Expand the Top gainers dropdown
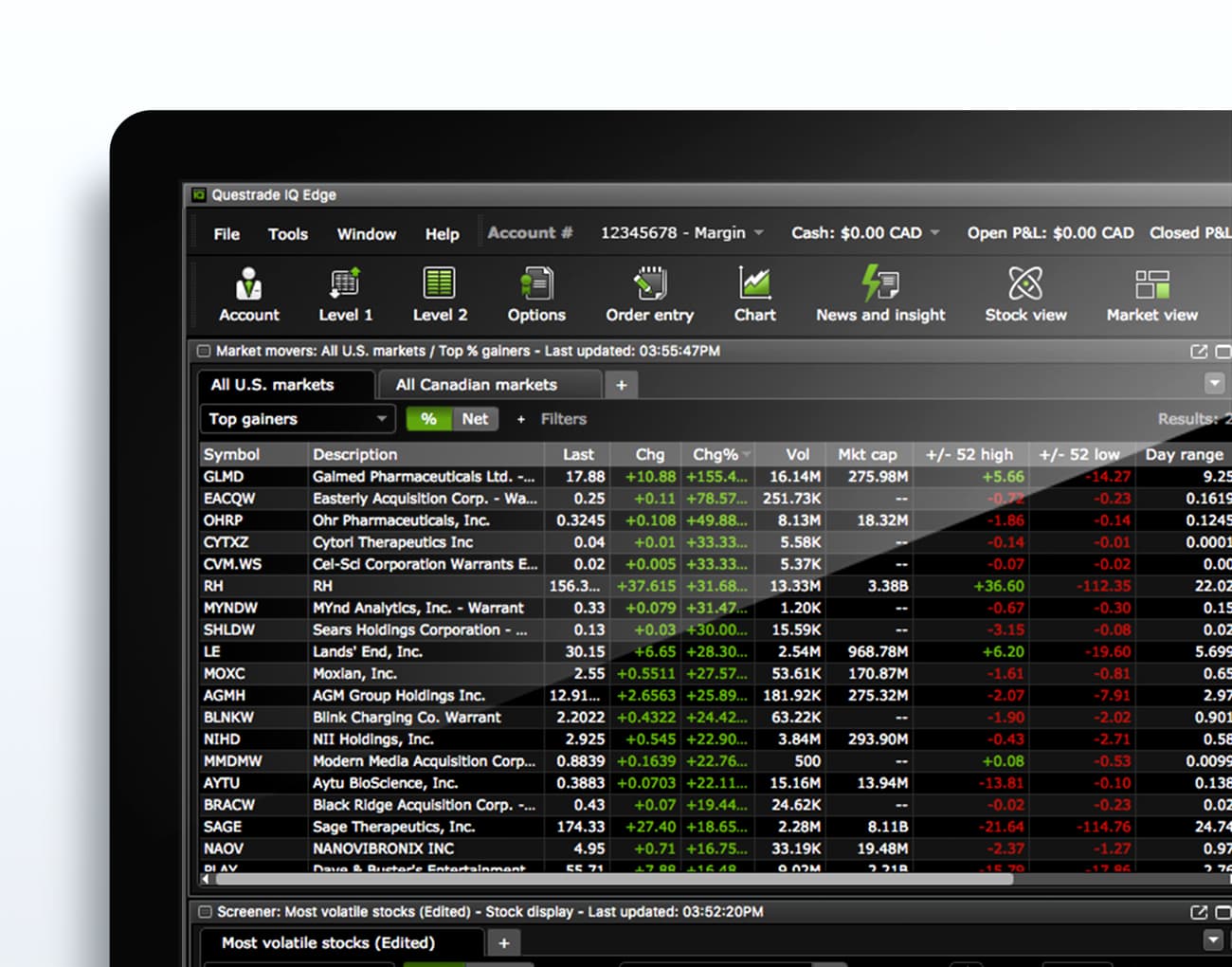 coord(380,419)
